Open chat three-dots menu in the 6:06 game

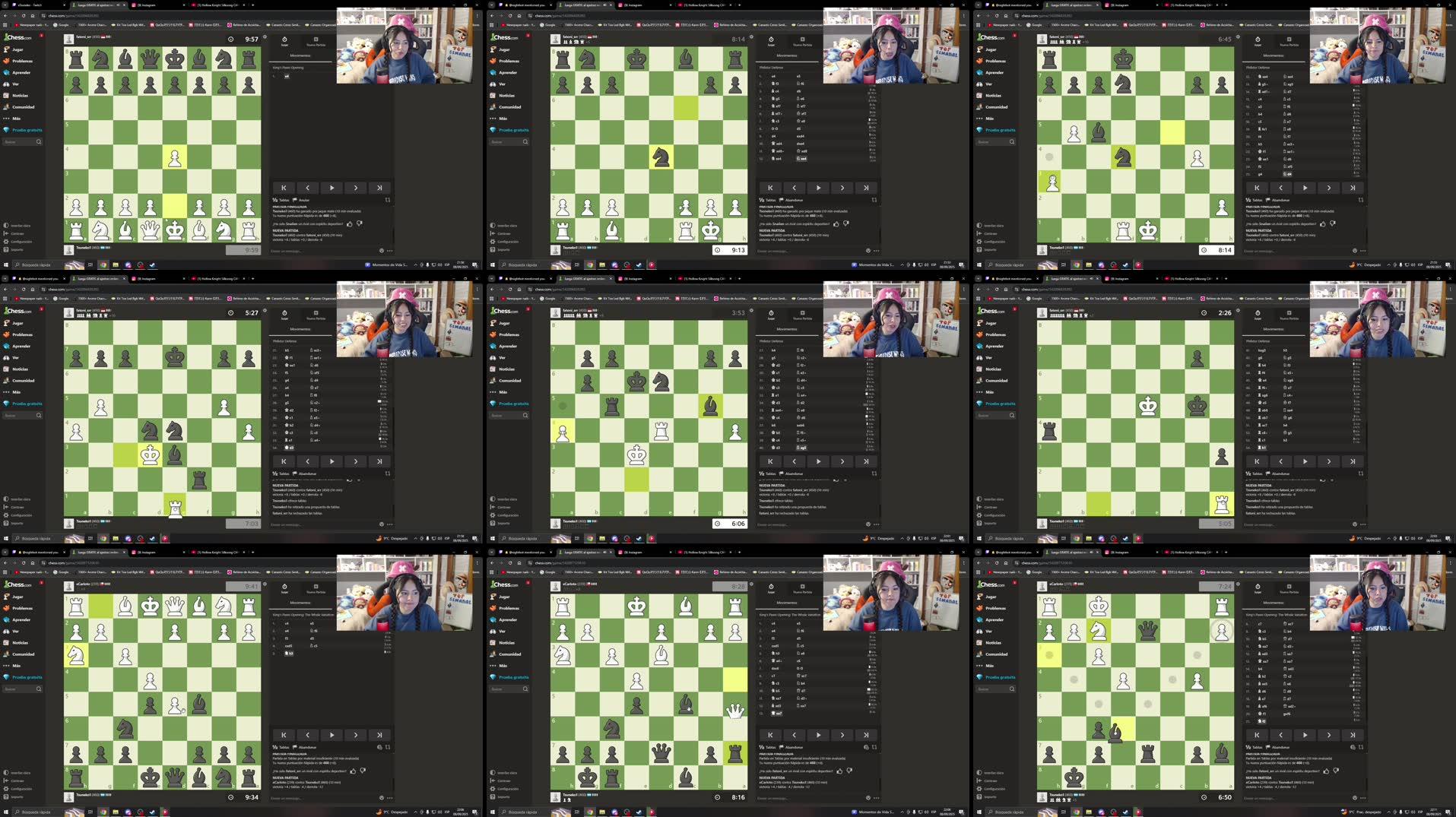(877, 524)
